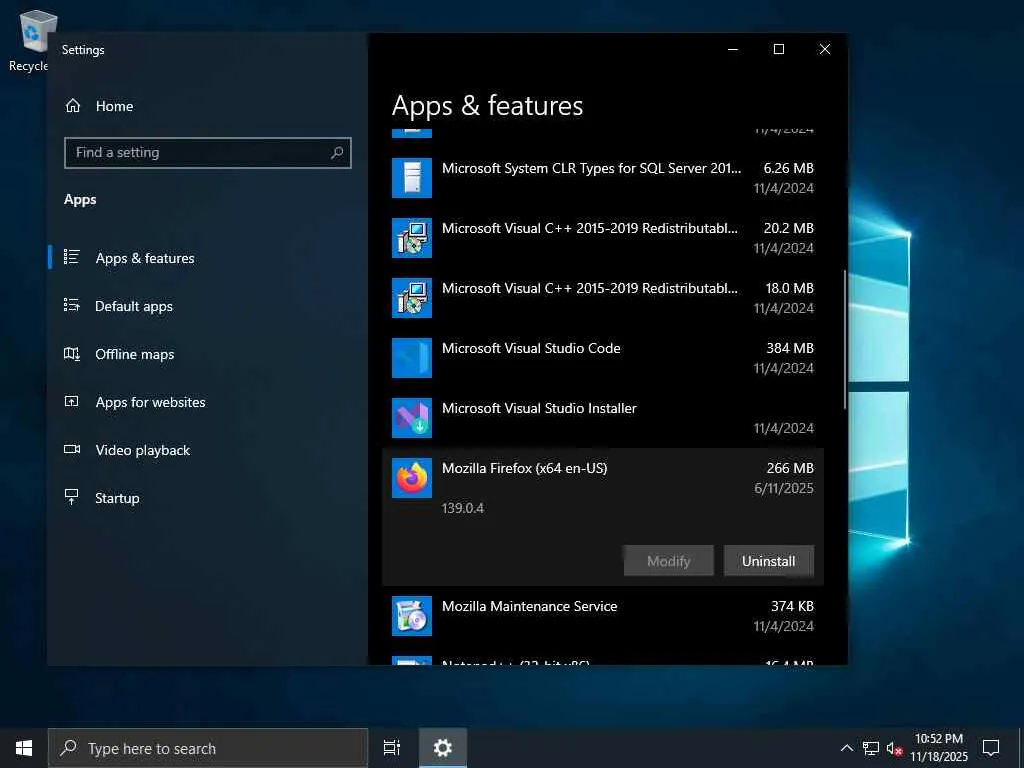
Task: Select Microsoft System CLR Types for SQL Server
Action: point(603,178)
